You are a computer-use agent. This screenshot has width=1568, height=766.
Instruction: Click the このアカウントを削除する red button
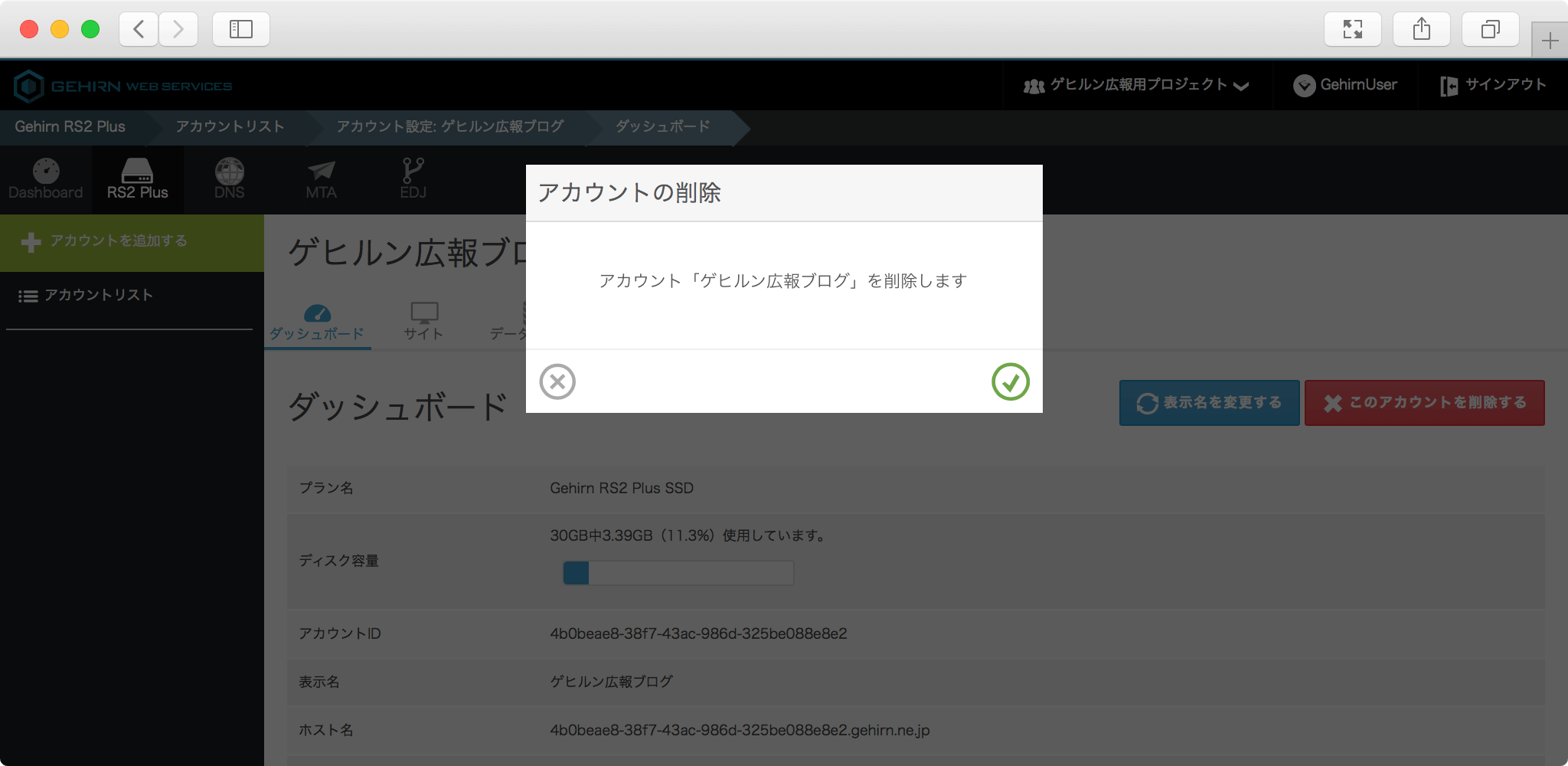[1424, 403]
